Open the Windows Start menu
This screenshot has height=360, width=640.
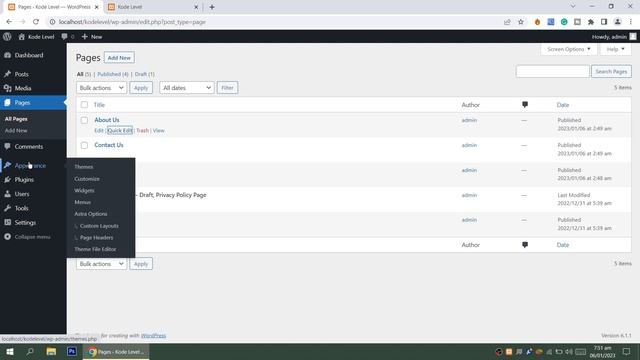coord(9,351)
